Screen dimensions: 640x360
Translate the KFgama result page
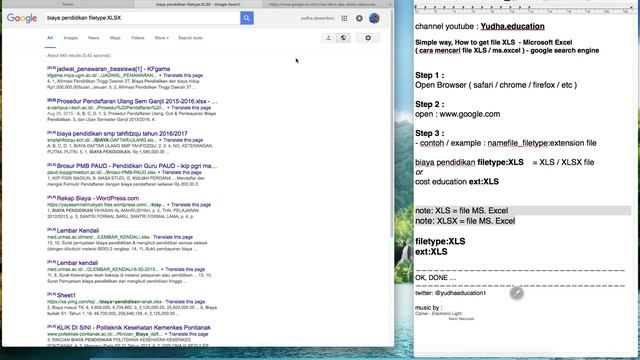(183, 76)
